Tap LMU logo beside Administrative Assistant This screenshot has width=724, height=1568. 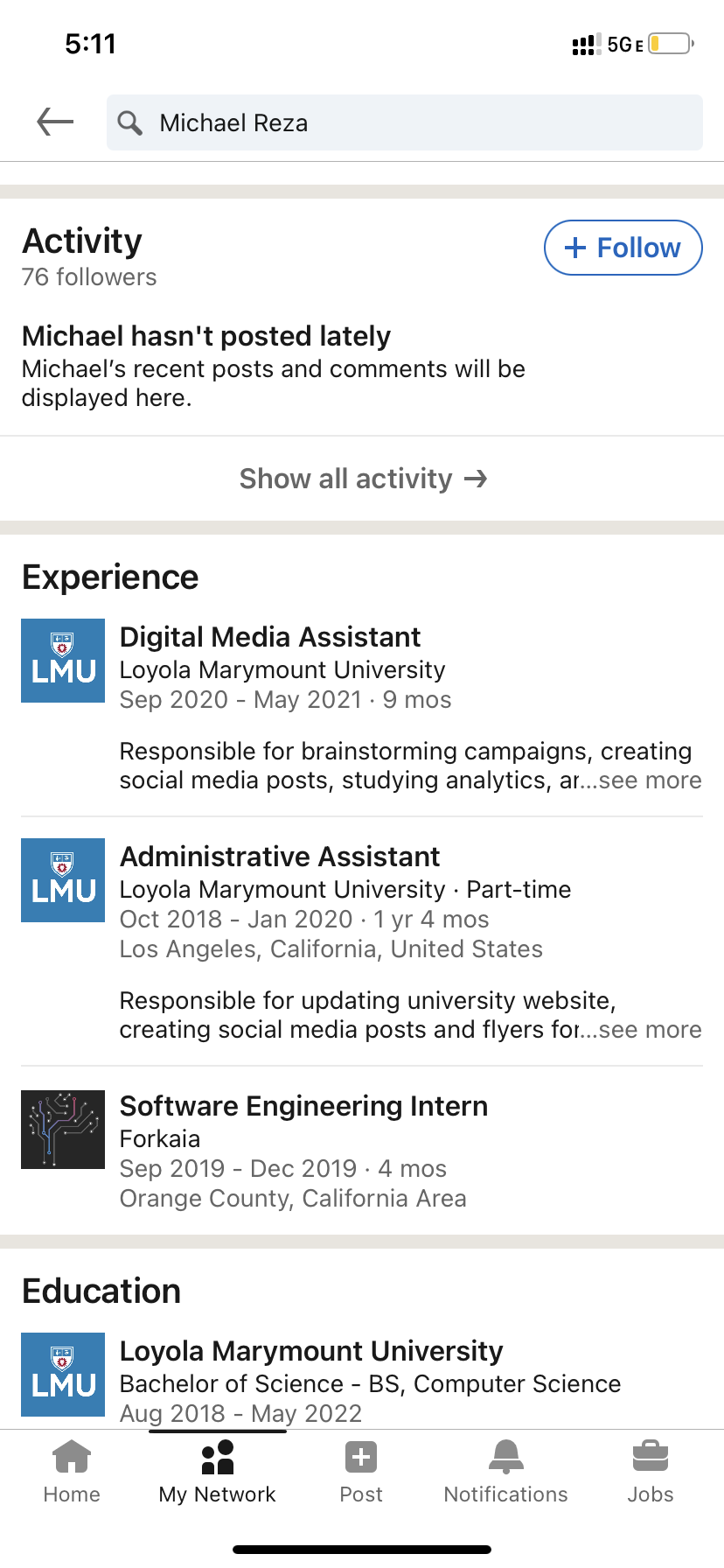pos(63,880)
